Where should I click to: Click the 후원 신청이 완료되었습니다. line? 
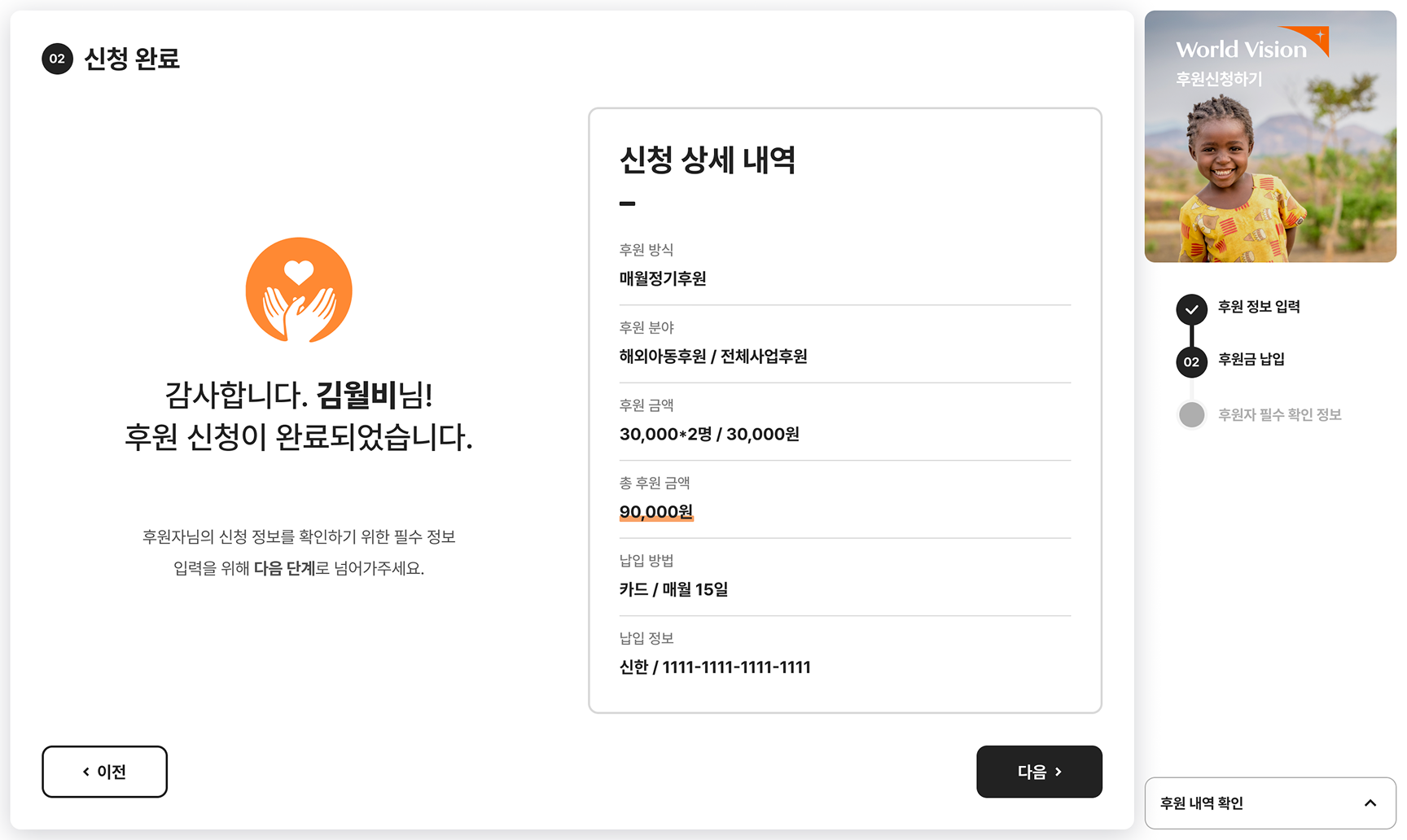(299, 437)
